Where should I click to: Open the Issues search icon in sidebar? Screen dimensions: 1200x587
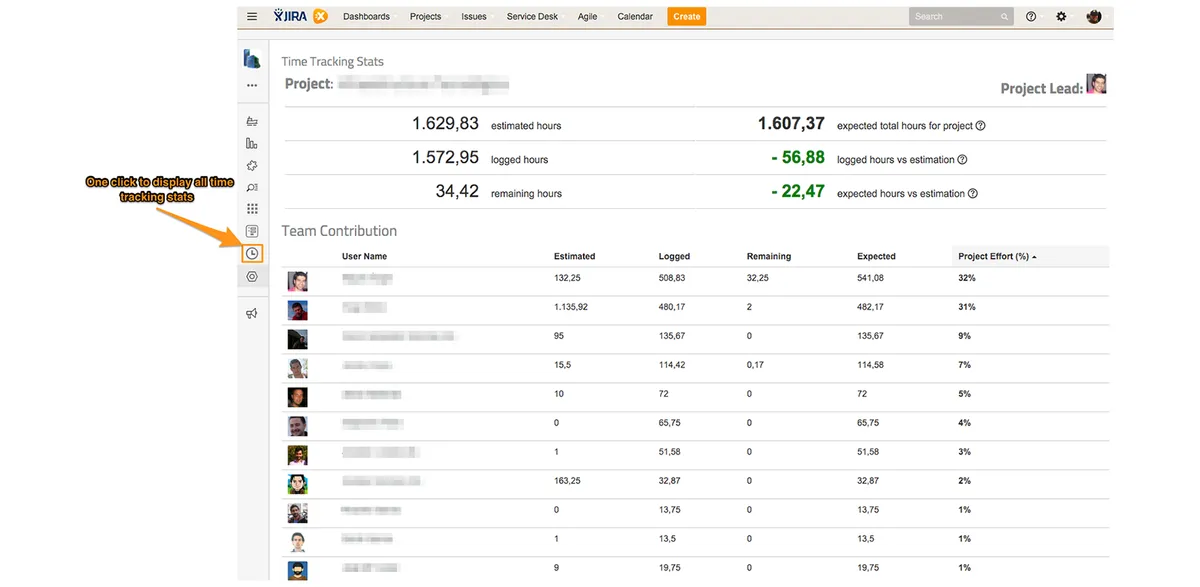[252, 187]
